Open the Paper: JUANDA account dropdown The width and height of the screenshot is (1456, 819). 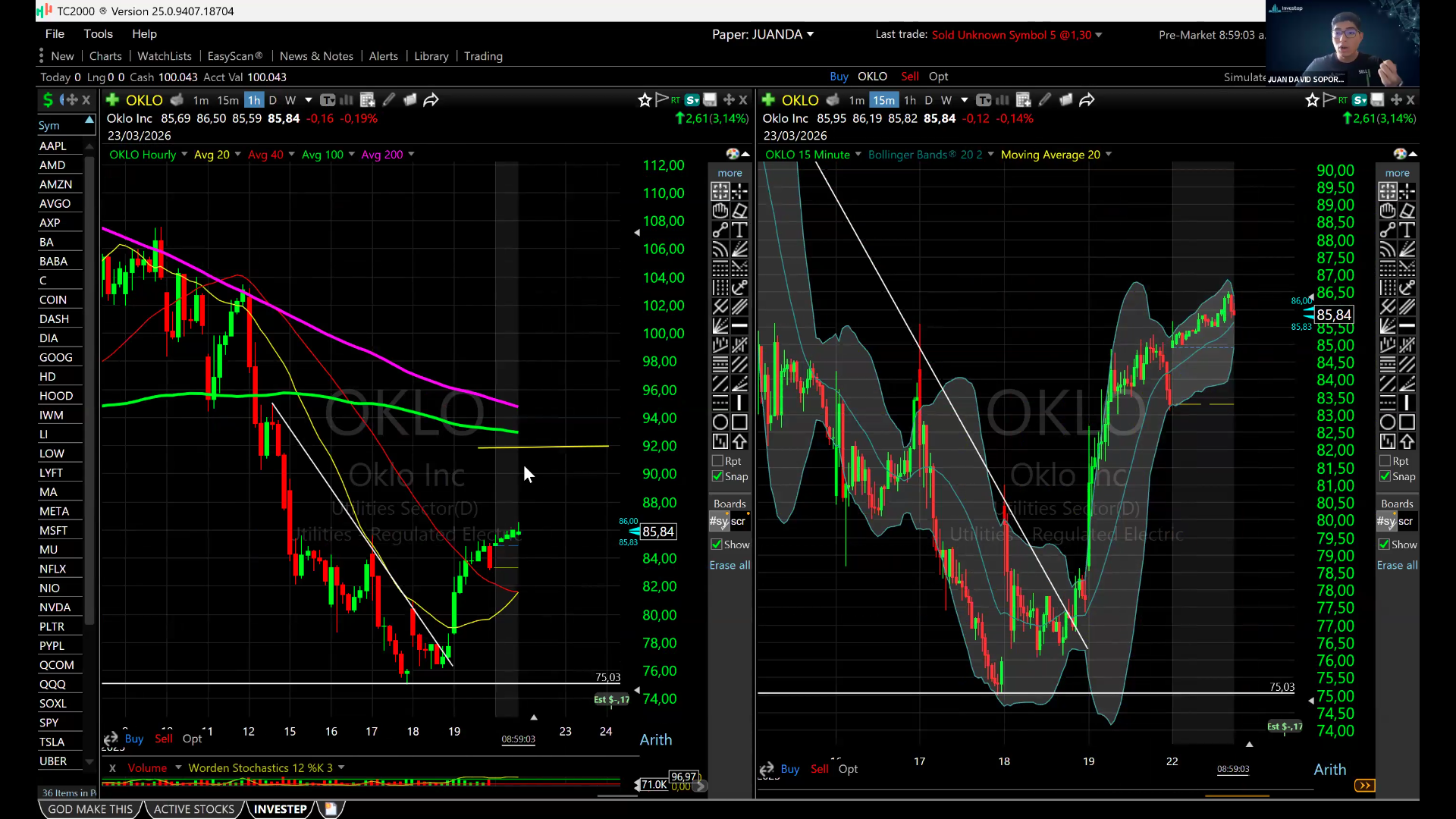762,35
